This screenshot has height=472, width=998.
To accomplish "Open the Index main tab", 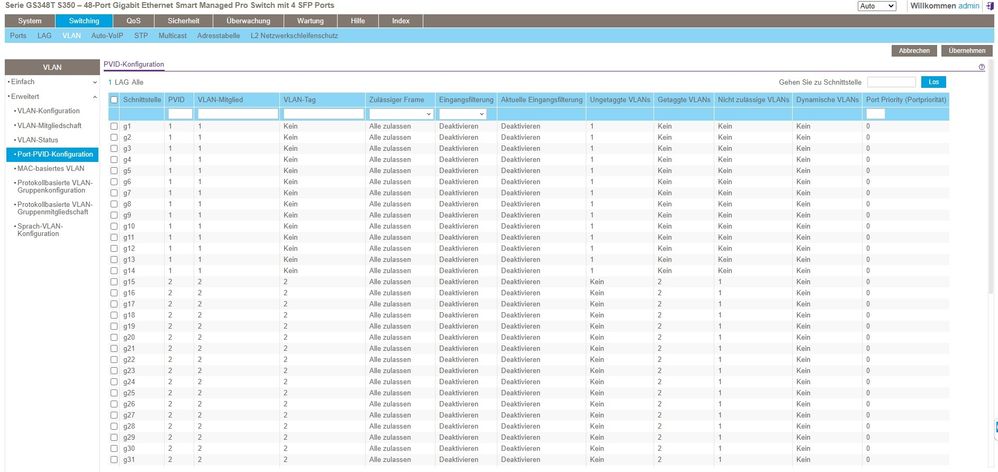I will pos(400,21).
